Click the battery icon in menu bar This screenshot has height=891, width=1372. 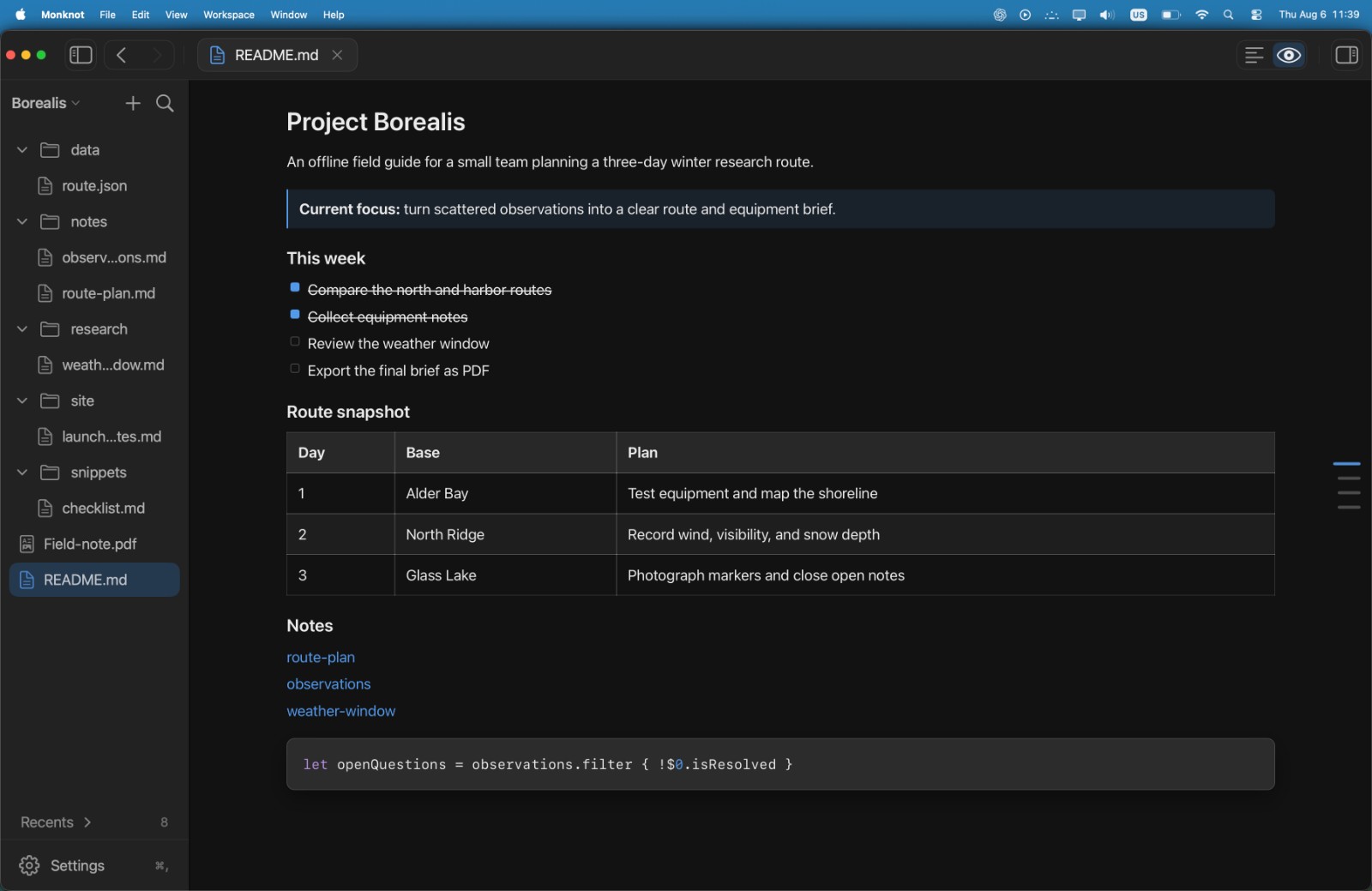click(x=1170, y=15)
